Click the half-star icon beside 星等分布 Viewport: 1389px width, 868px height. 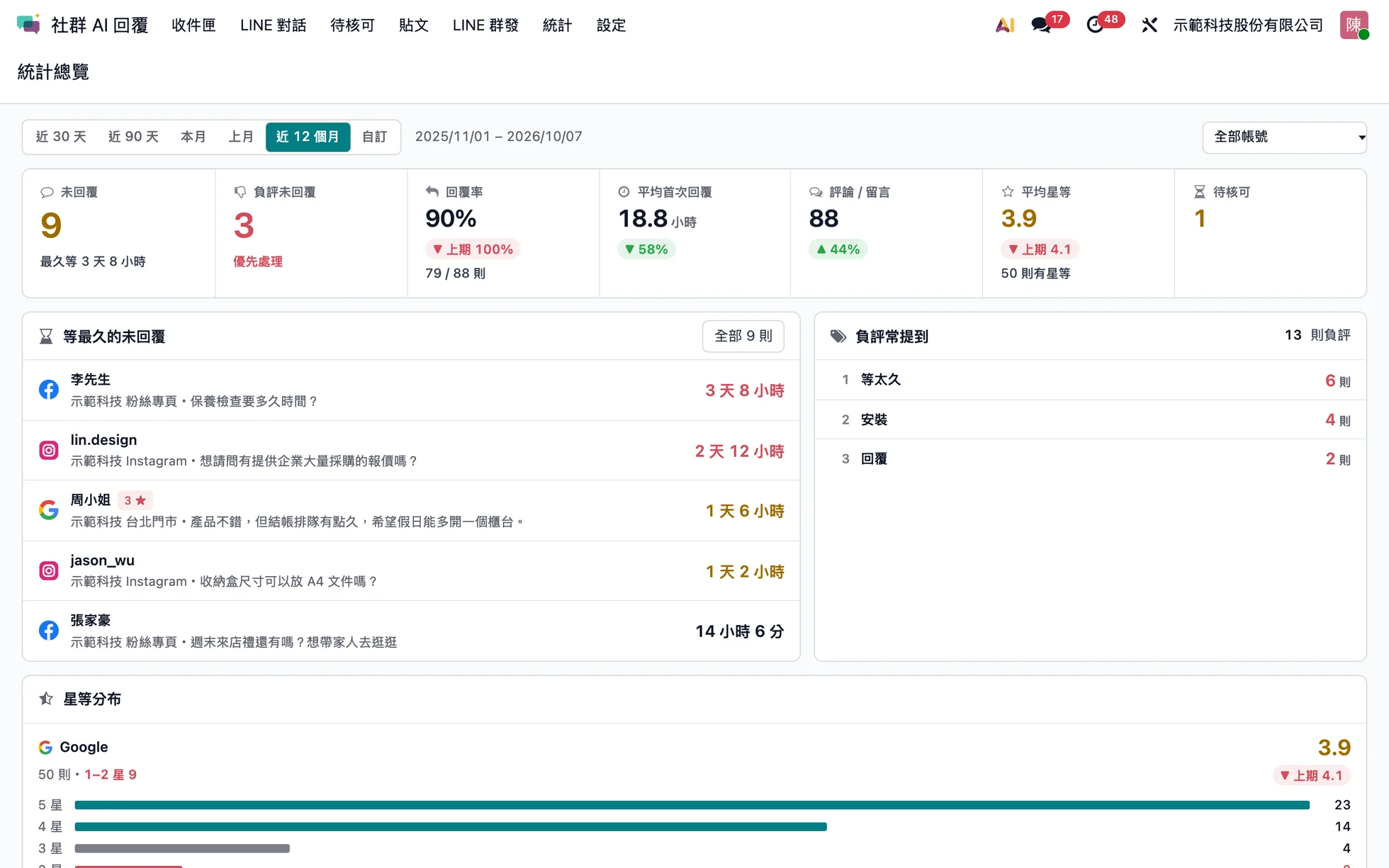coord(46,699)
